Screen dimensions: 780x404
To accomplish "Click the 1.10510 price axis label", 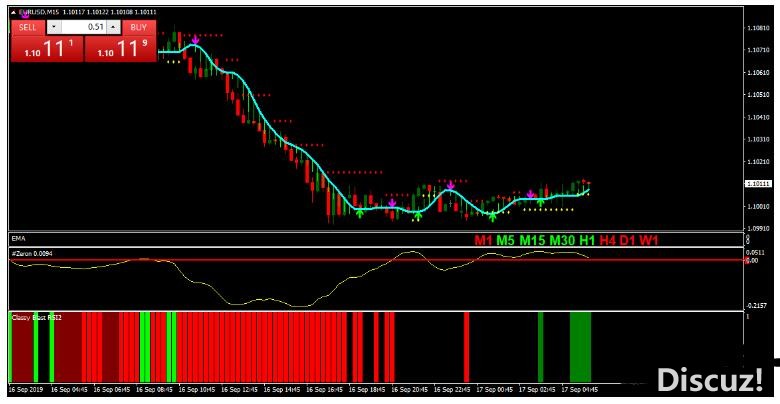I will [758, 95].
